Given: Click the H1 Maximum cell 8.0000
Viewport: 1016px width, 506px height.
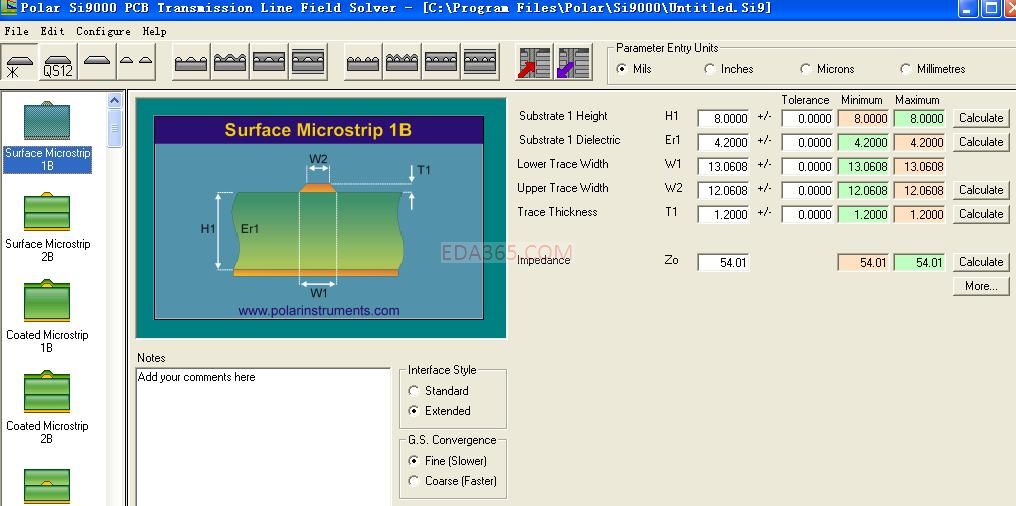Looking at the screenshot, I should (919, 119).
